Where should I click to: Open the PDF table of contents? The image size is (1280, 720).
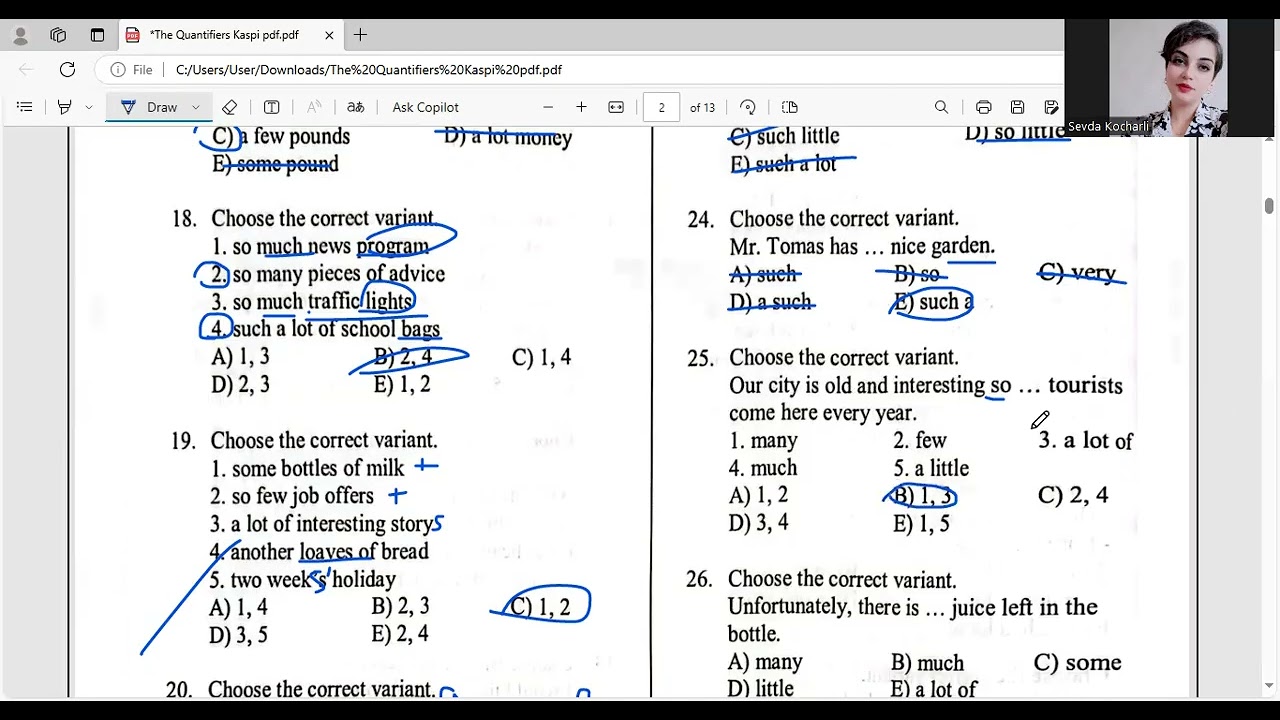(x=25, y=107)
